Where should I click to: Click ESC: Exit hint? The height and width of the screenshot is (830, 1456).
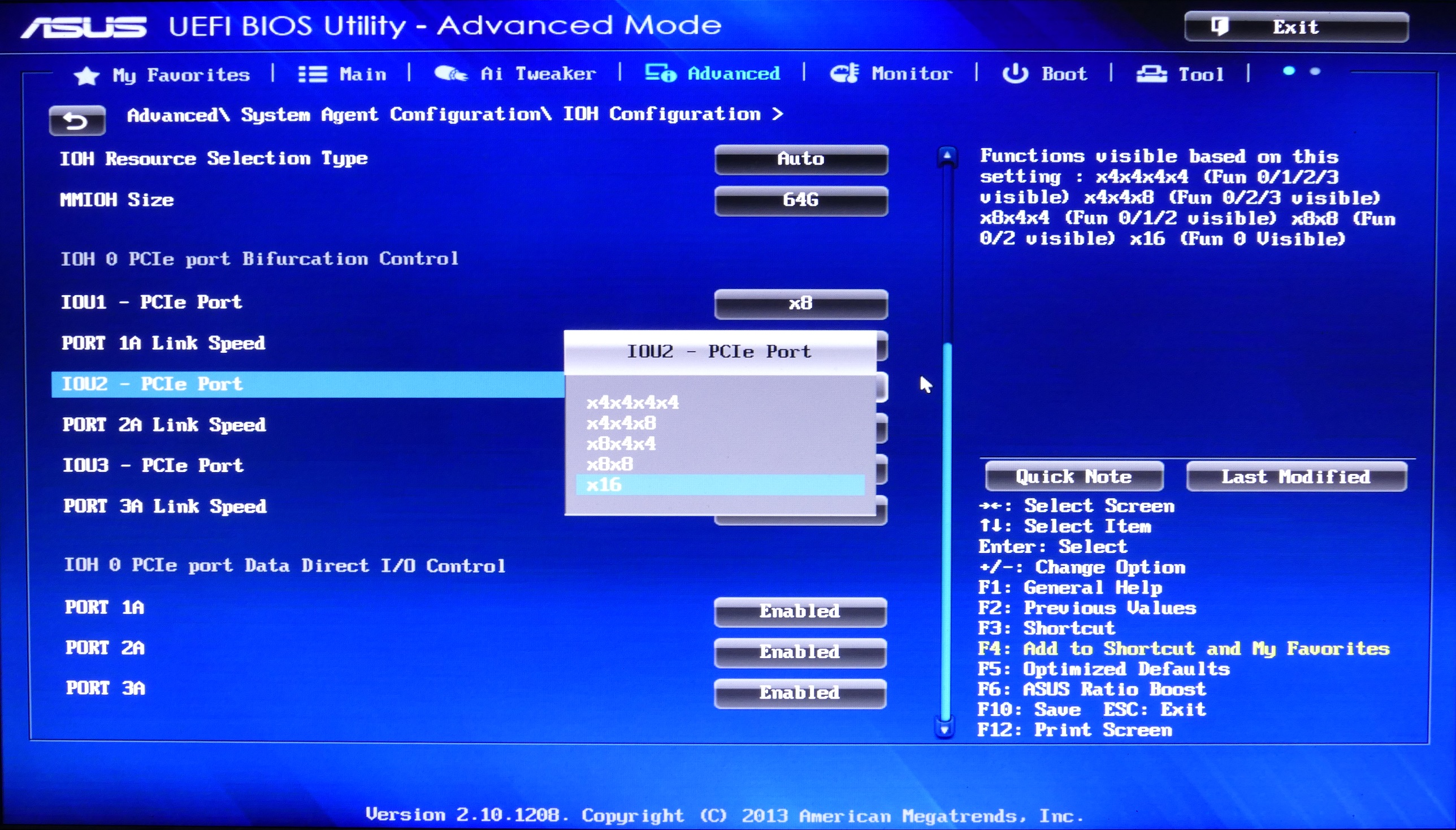(1155, 710)
